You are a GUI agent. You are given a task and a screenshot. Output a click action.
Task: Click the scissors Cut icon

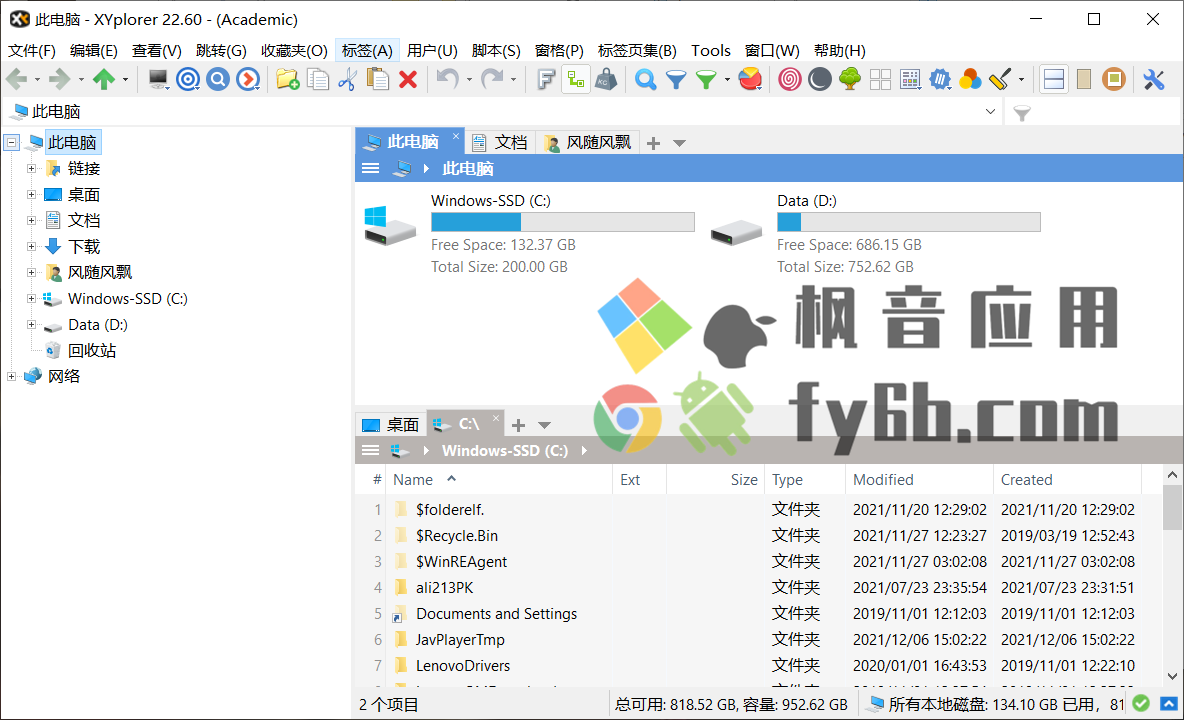(347, 79)
